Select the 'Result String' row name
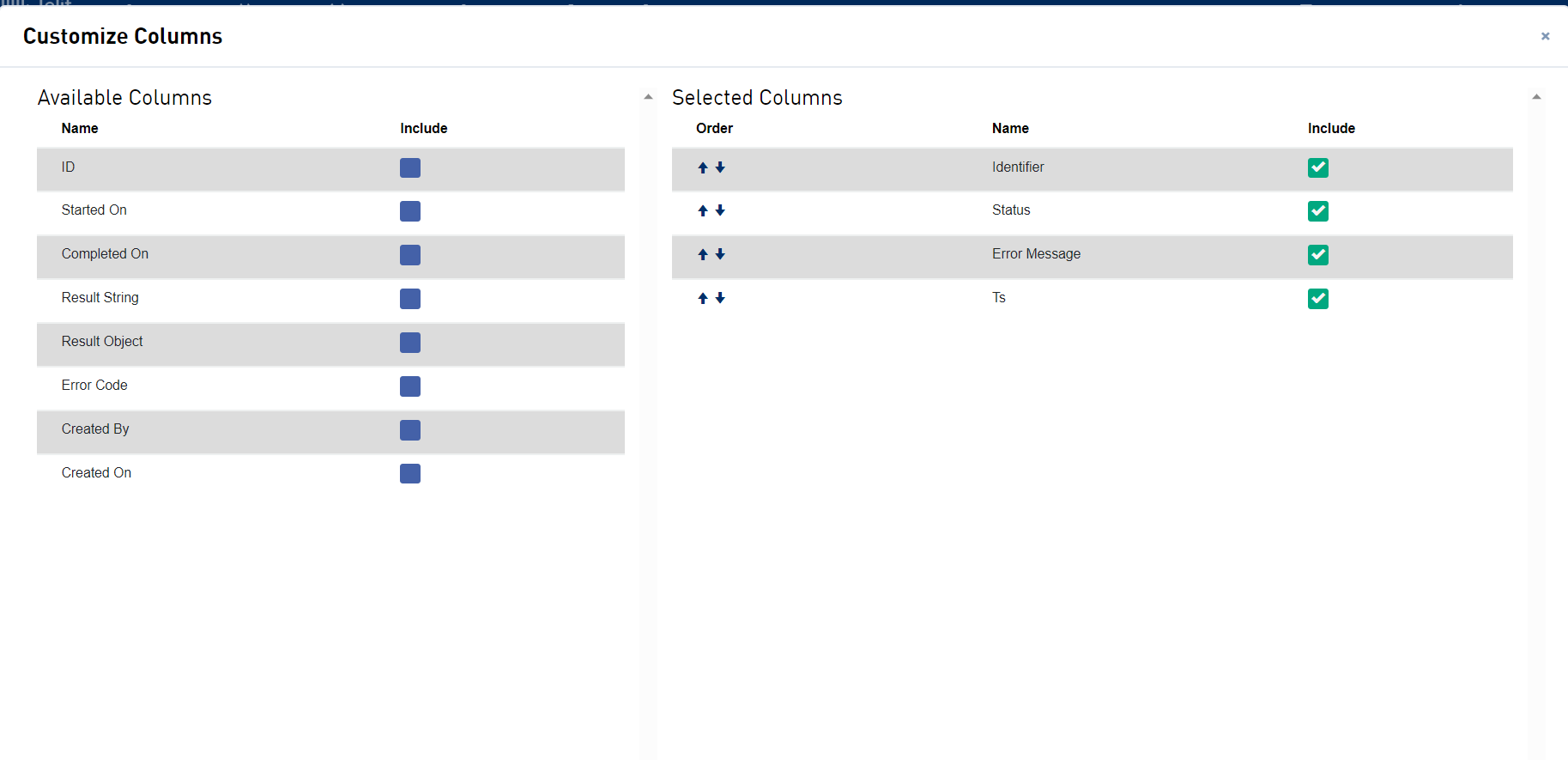This screenshot has height=760, width=1568. [x=100, y=298]
